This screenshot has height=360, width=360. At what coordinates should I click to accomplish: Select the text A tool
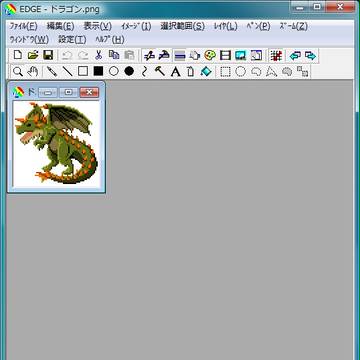click(175, 71)
